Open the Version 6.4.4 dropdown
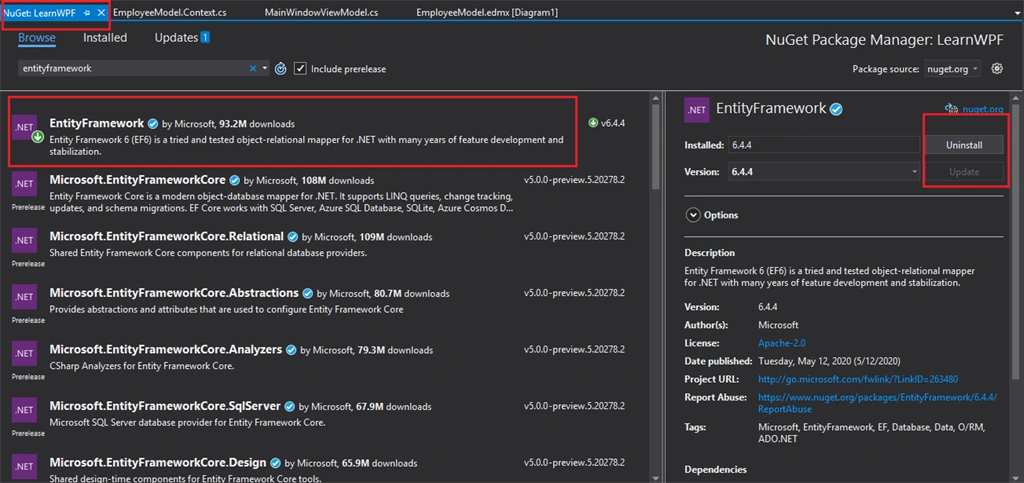Image resolution: width=1024 pixels, height=483 pixels. (824, 172)
